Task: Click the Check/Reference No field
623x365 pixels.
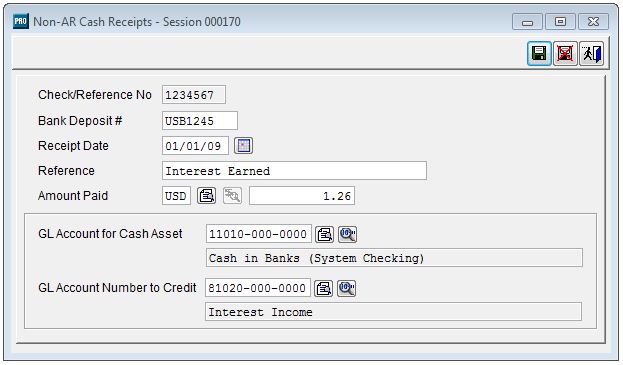Action: point(194,95)
